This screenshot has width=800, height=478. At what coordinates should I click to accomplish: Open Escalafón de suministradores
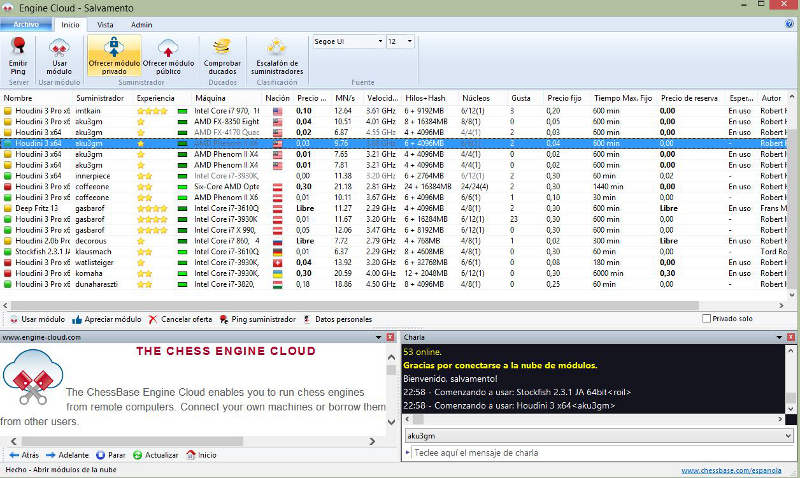(x=277, y=56)
